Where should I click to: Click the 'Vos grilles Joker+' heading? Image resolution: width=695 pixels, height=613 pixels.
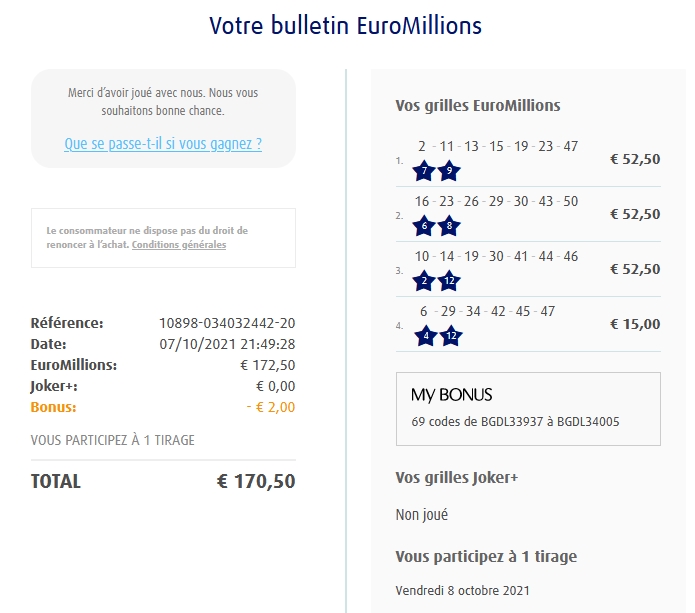tap(457, 478)
